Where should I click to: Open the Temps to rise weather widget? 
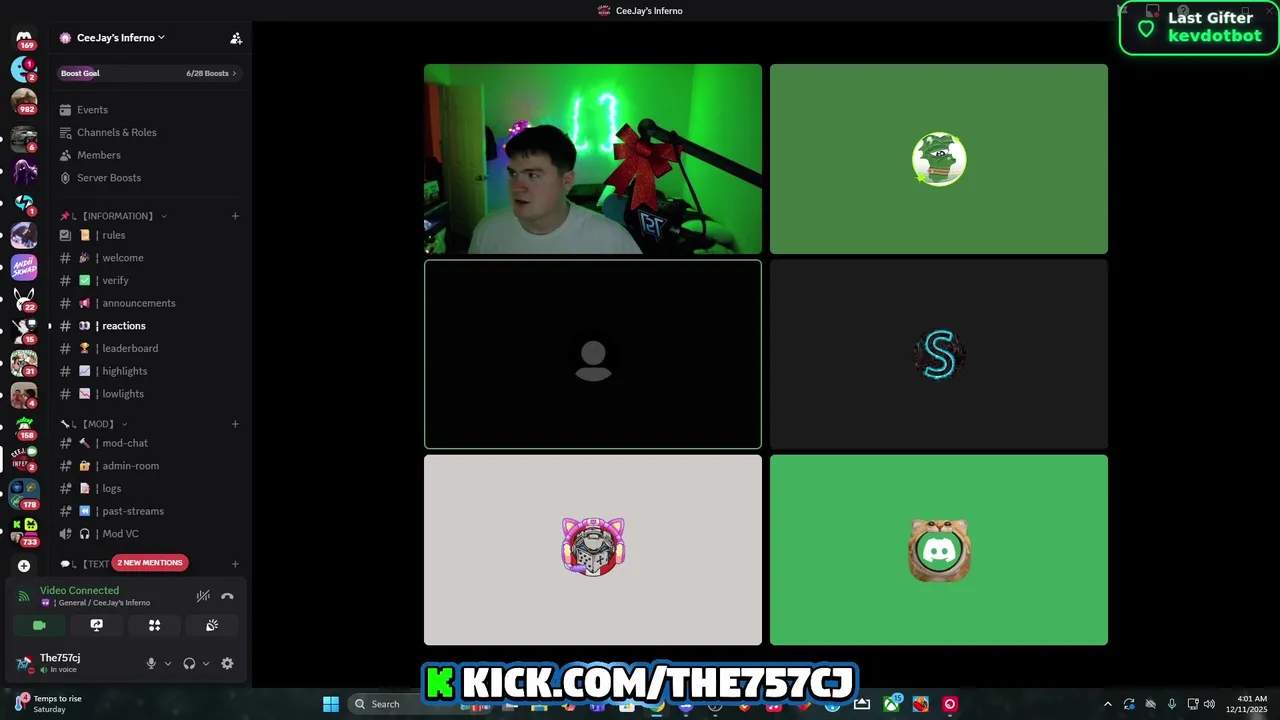[x=48, y=704]
